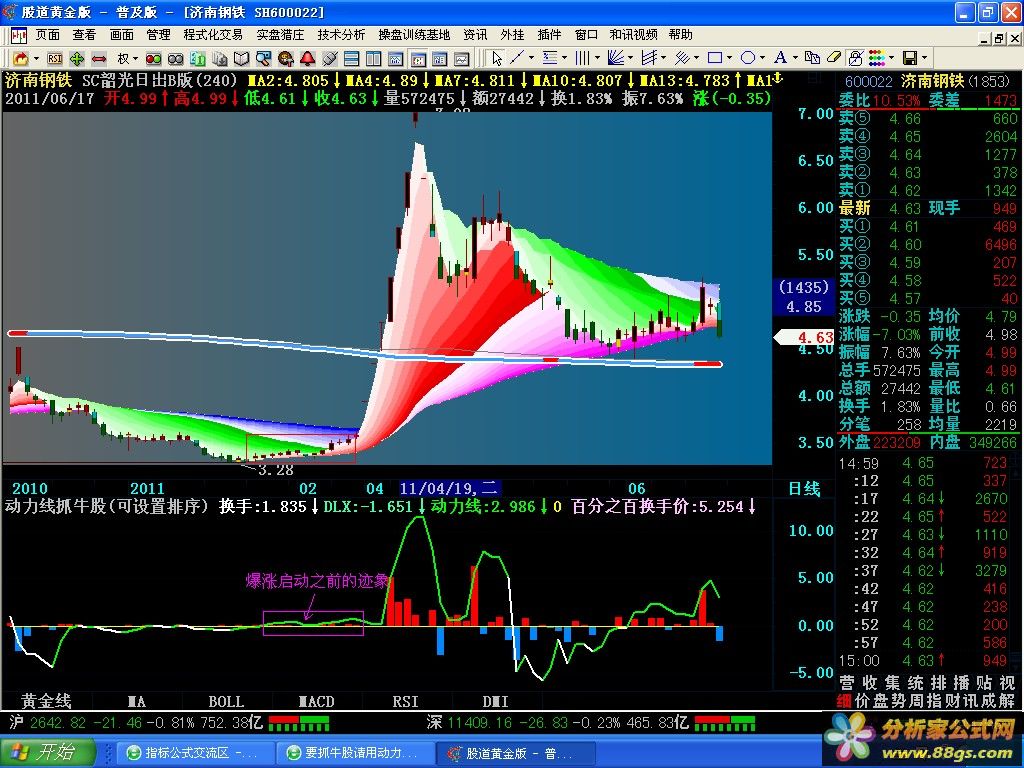Open the 帮助 menu
The image size is (1024, 768).
point(680,35)
